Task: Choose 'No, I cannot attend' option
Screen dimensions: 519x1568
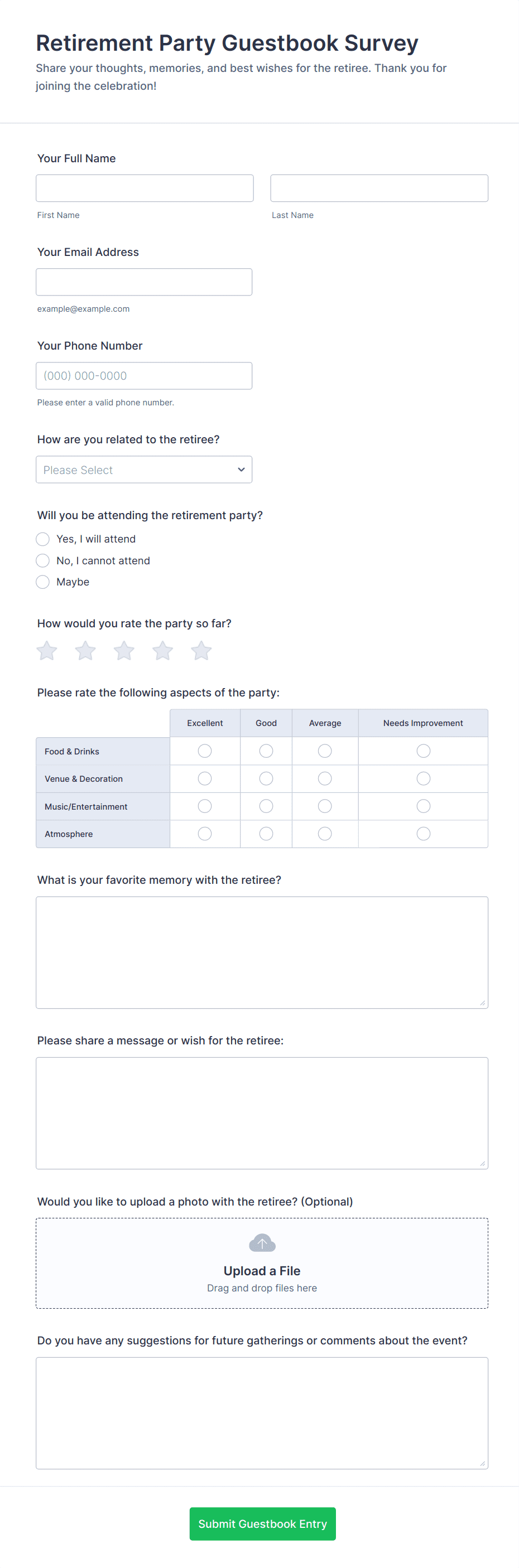Action: tap(42, 560)
